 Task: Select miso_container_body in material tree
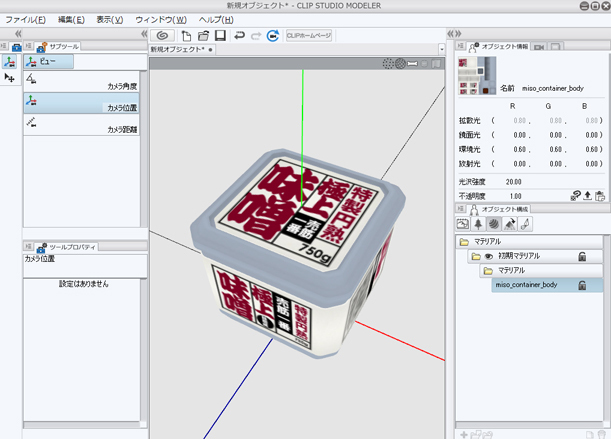[547, 285]
